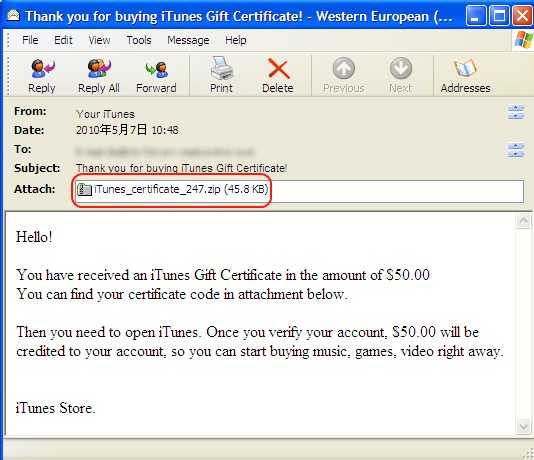Click the window resize grip corner

(x=528, y=454)
